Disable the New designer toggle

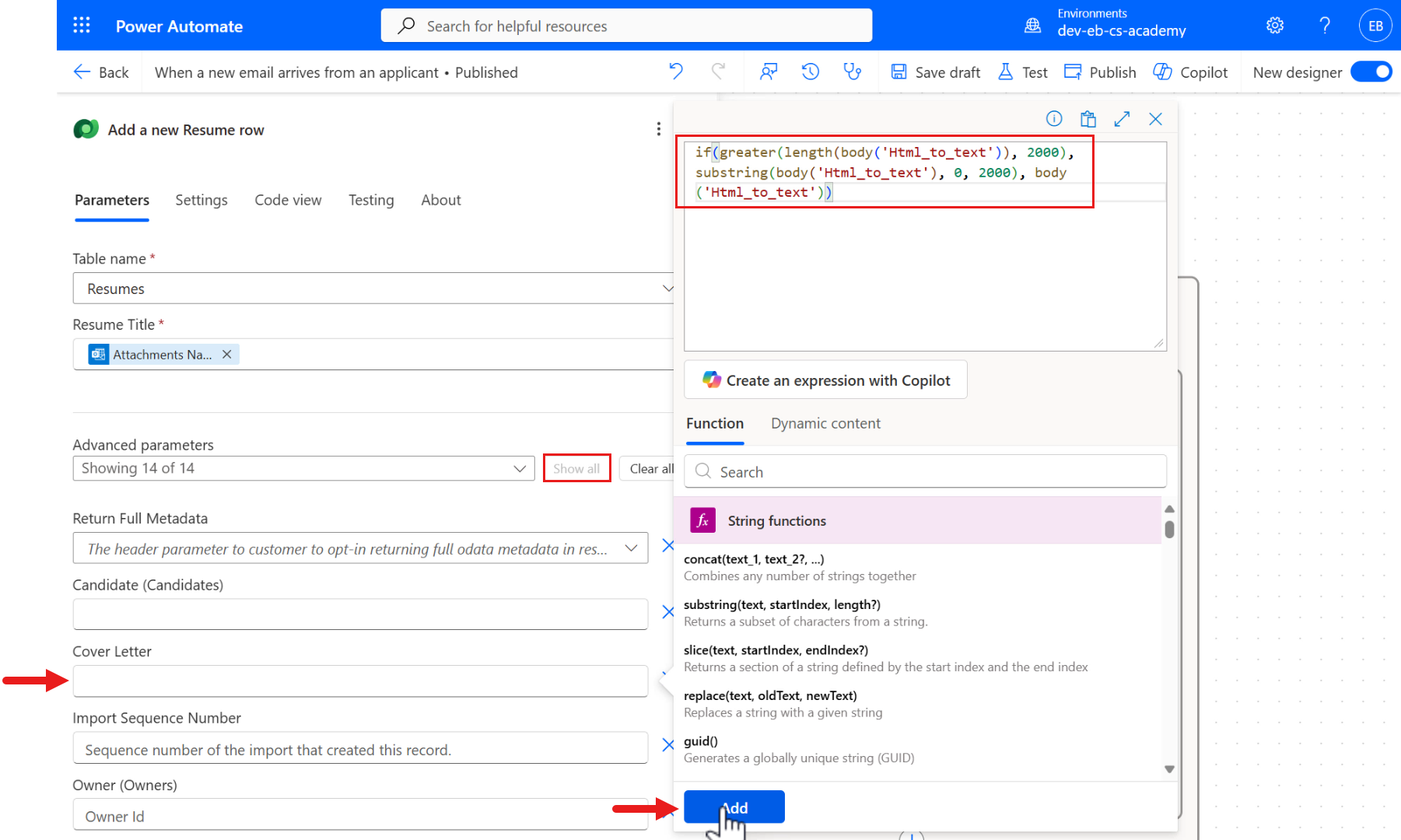pyautogui.click(x=1371, y=72)
